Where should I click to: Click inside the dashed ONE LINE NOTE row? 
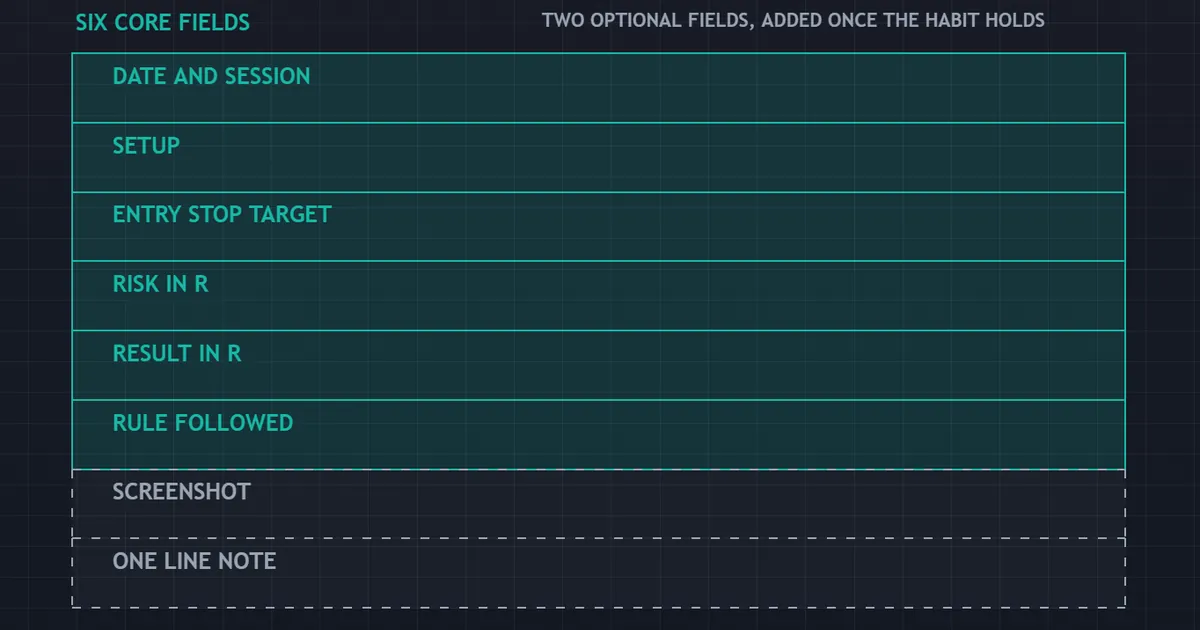598,573
